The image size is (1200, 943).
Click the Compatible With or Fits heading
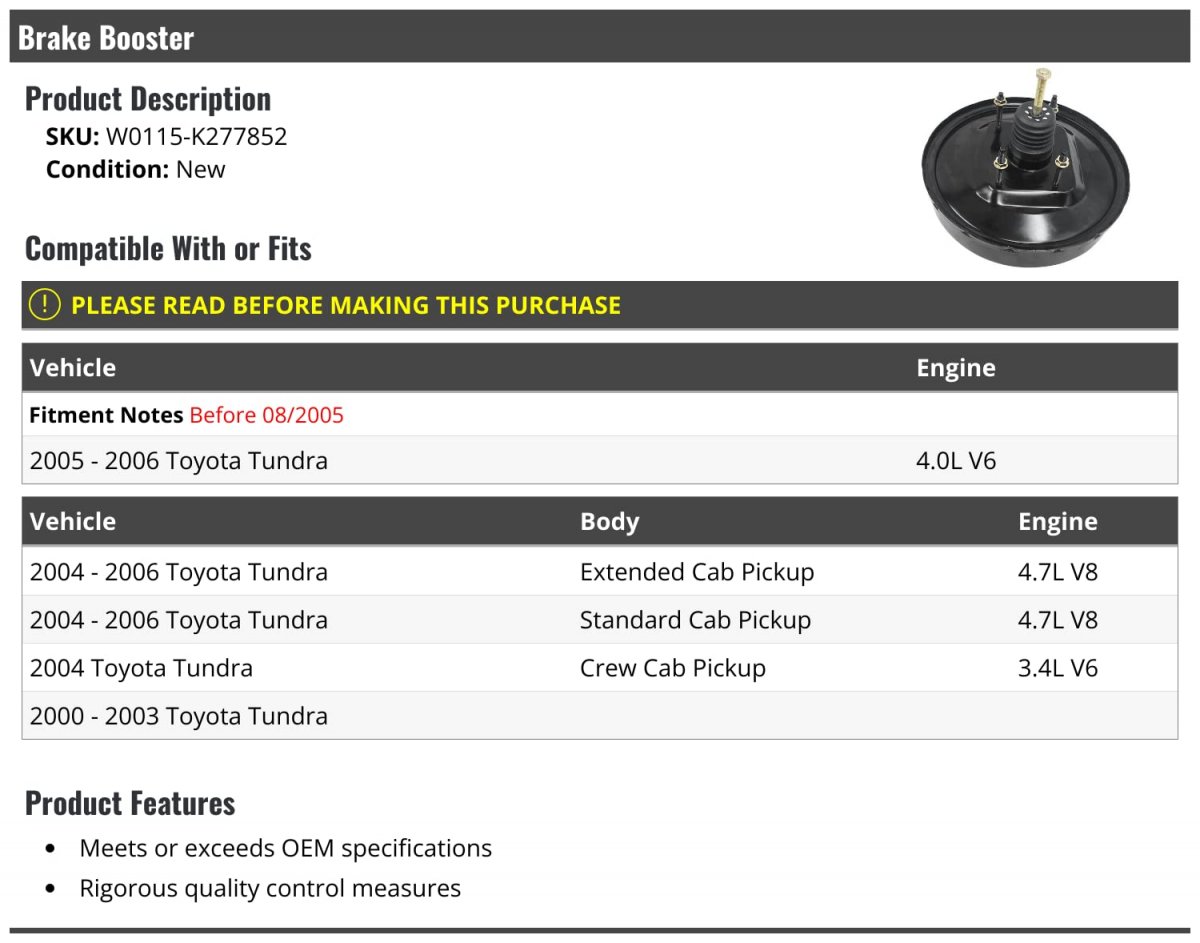[x=168, y=248]
